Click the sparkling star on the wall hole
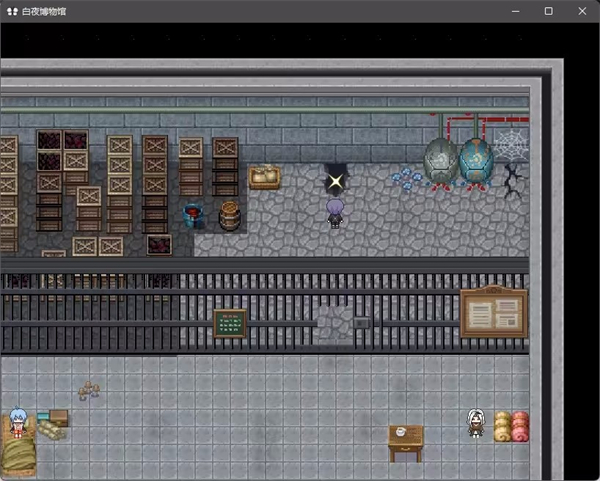600x481 pixels. [336, 181]
